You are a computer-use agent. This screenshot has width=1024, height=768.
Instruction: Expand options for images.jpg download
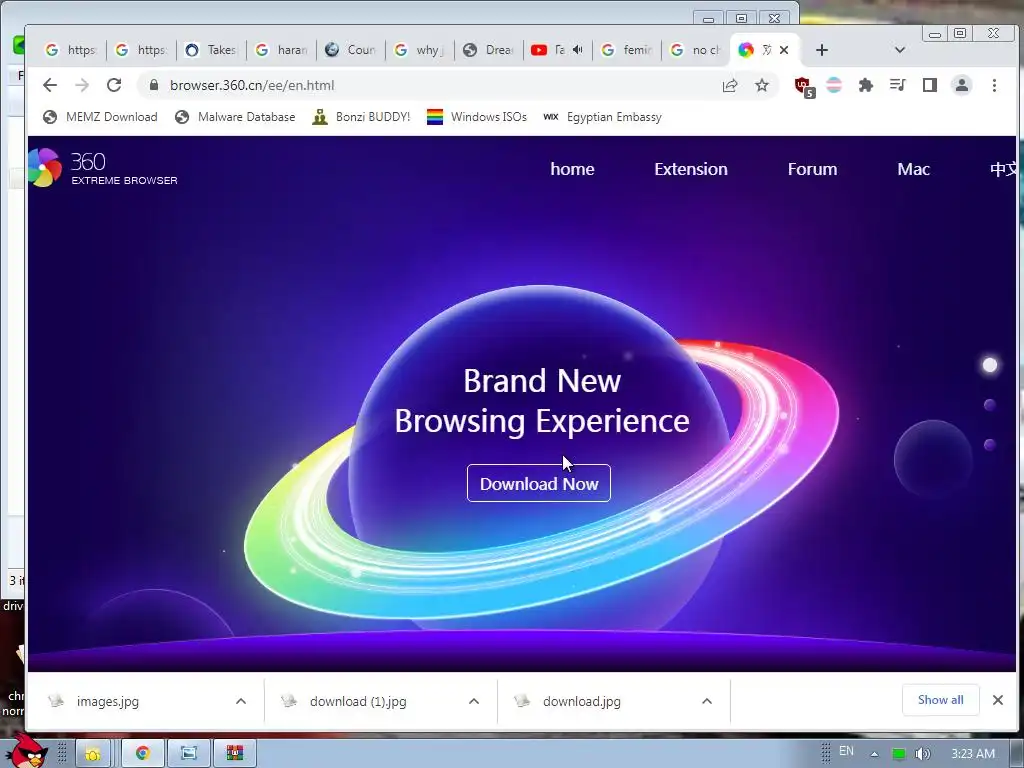[x=241, y=701]
